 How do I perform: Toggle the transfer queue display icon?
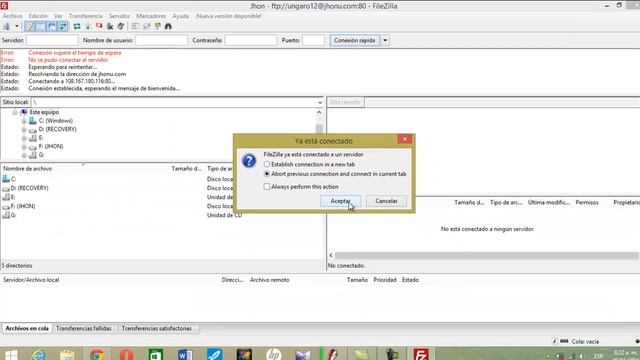pos(63,27)
